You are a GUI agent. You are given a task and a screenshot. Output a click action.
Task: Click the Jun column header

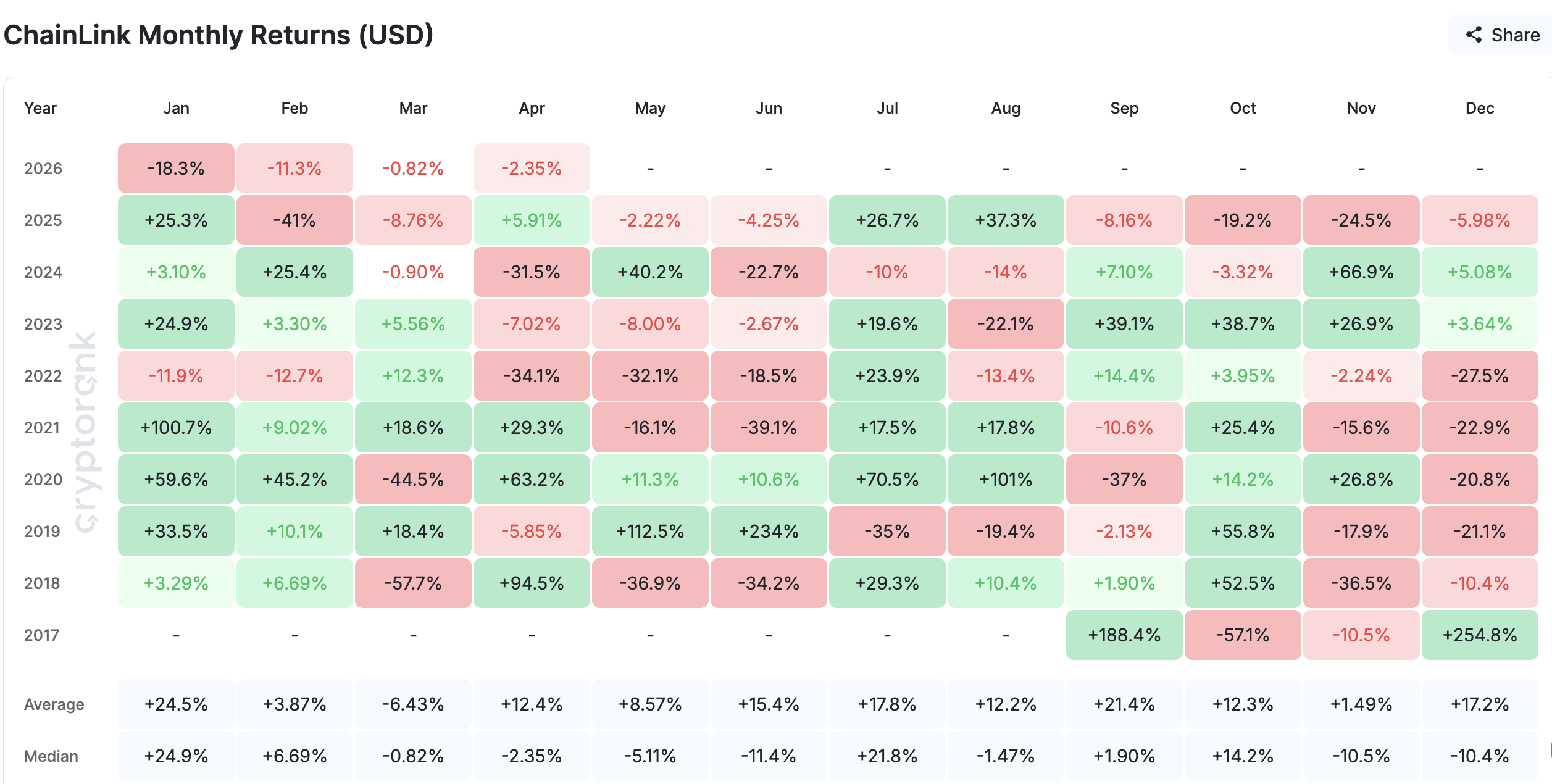click(x=769, y=108)
